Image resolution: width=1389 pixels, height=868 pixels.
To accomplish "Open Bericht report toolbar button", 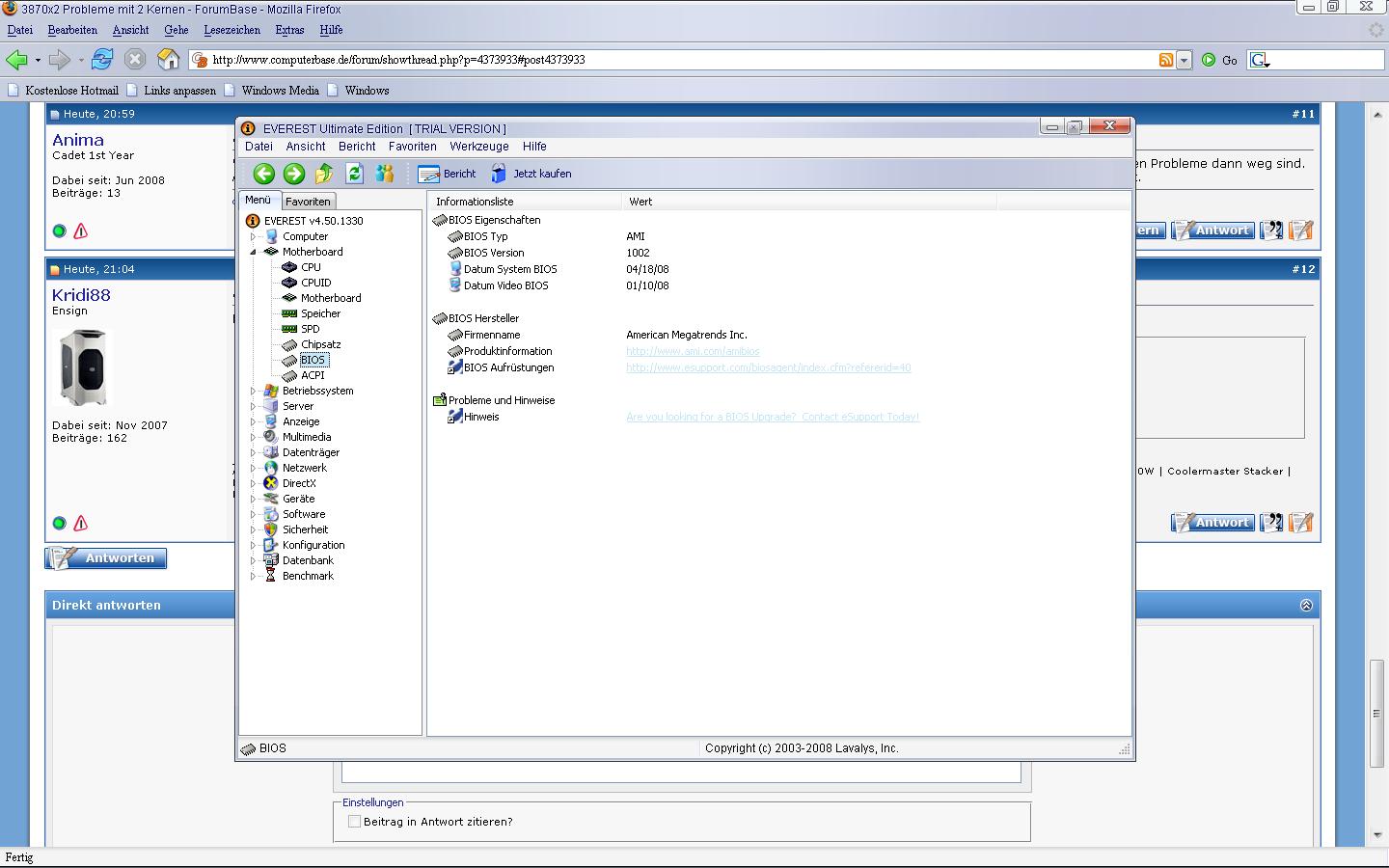I will (x=447, y=174).
